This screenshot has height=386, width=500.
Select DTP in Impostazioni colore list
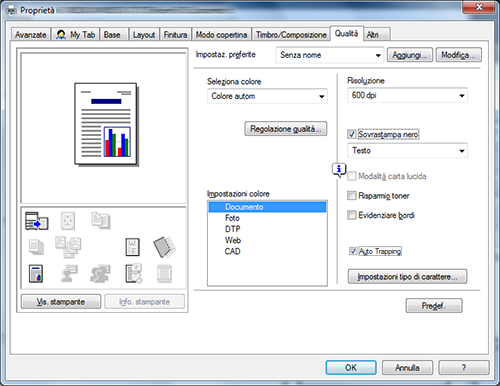coord(267,229)
